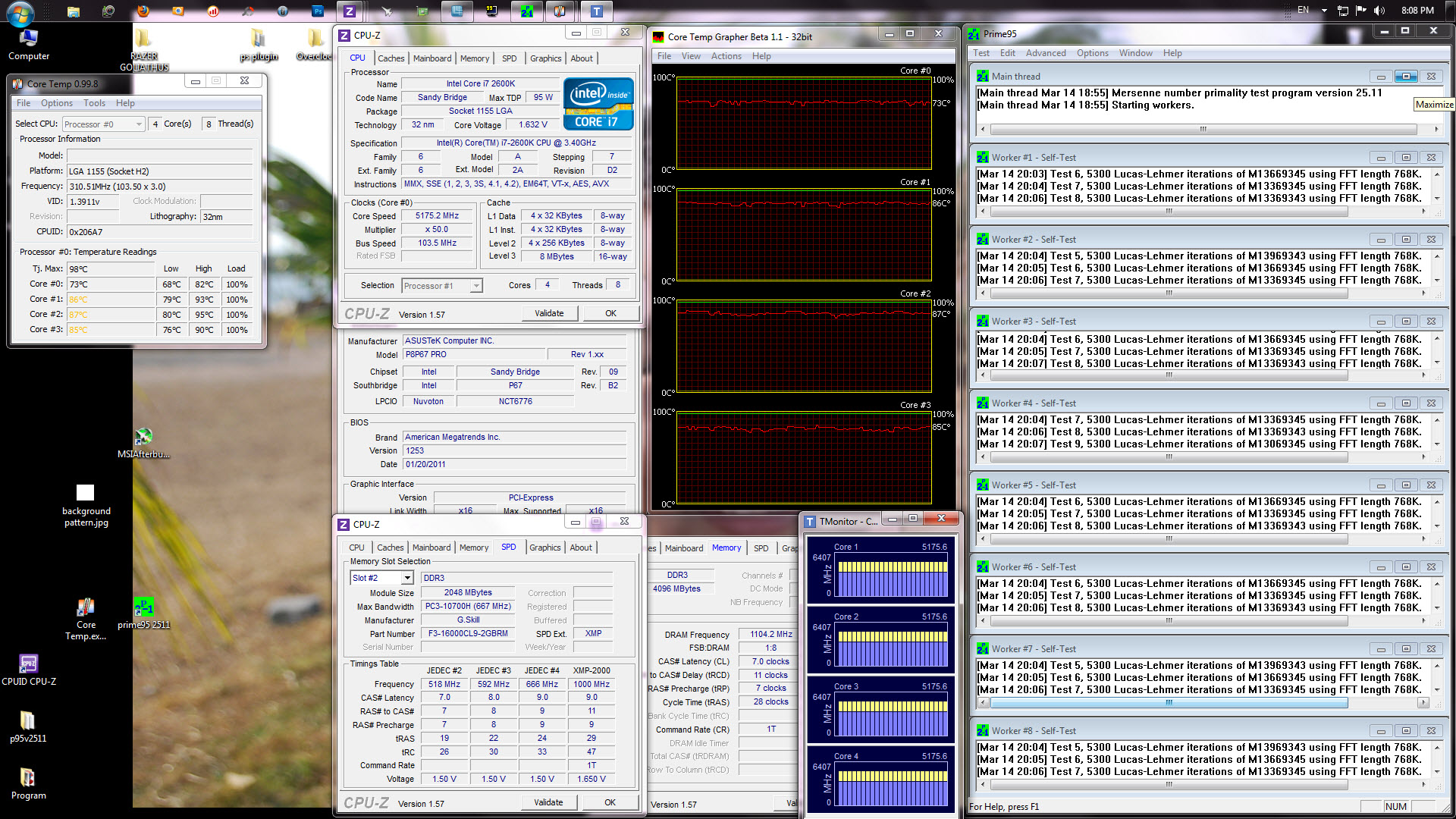Click the Prime95 taskbar icon
Screen dimensions: 1456x819
tap(526, 11)
